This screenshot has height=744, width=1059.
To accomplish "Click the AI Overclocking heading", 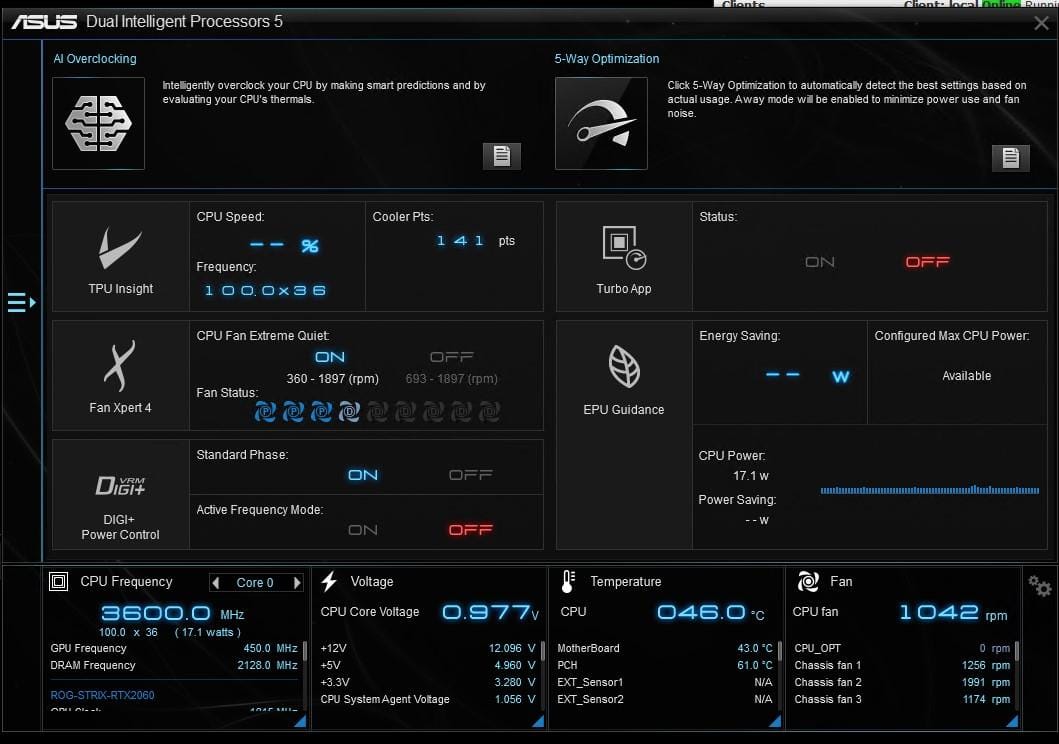I will click(95, 59).
